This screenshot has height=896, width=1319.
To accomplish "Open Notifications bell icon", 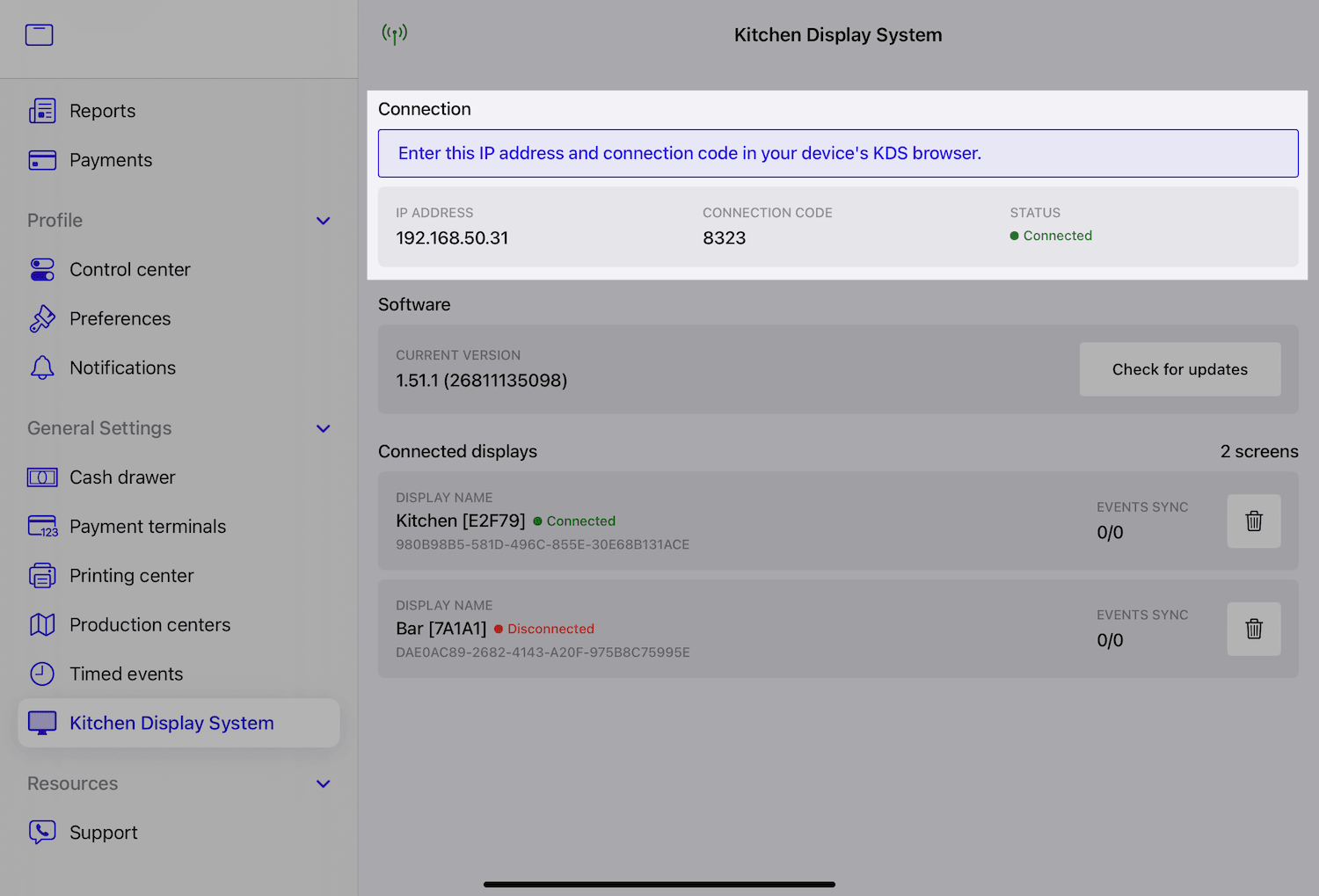I will click(42, 368).
